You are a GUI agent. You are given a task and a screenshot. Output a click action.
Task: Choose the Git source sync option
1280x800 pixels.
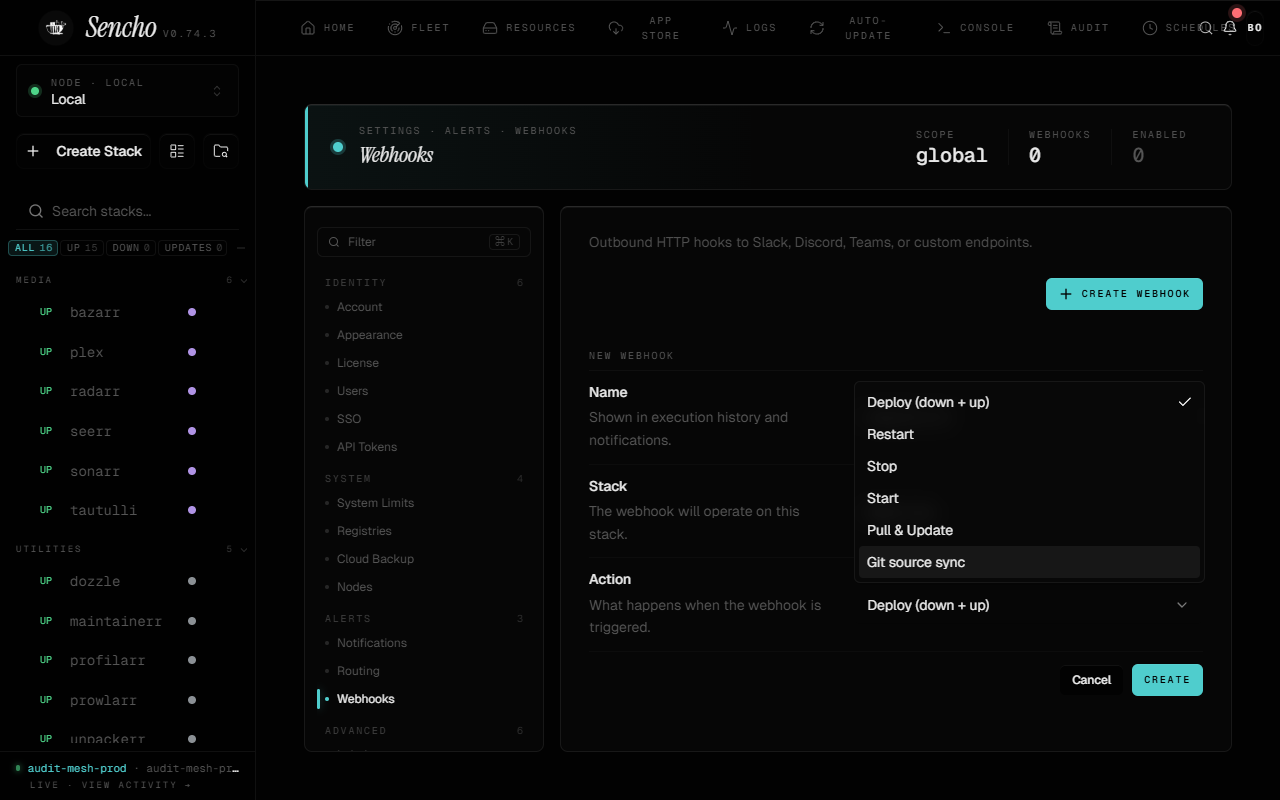tap(1029, 562)
